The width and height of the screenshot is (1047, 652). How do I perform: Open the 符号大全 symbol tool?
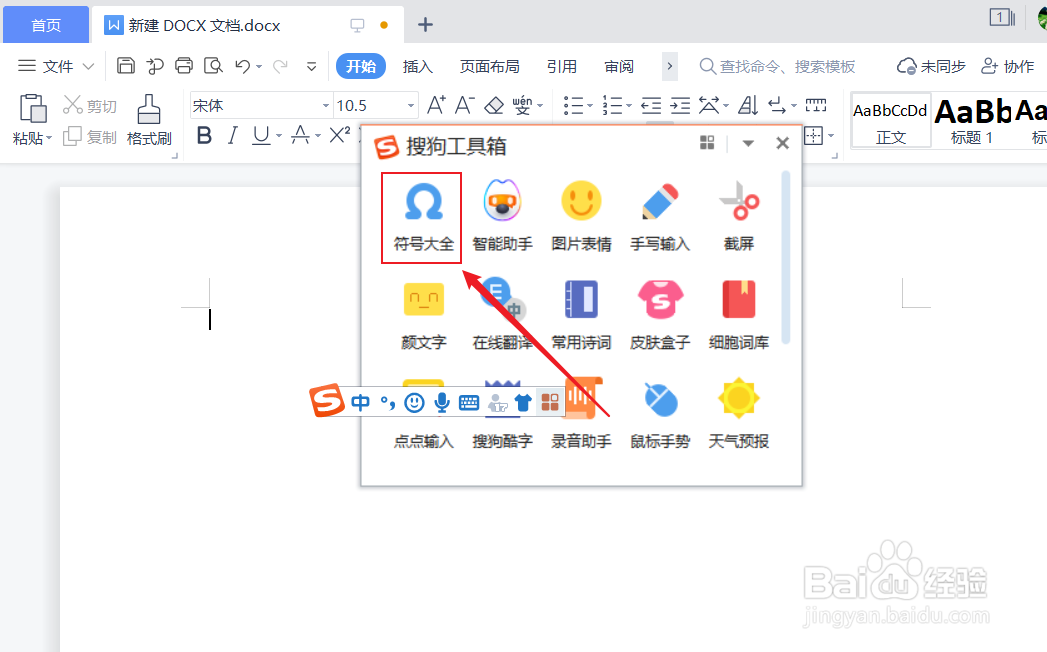423,216
